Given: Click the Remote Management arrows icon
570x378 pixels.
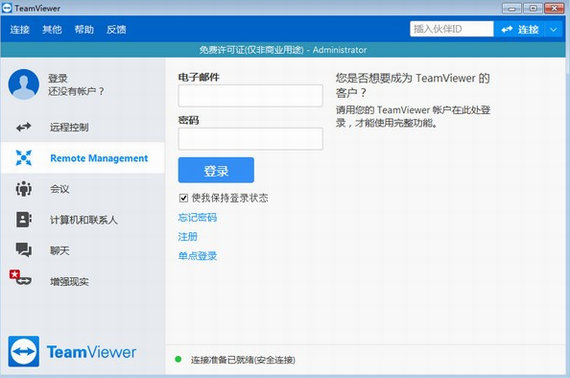Looking at the screenshot, I should tap(24, 158).
